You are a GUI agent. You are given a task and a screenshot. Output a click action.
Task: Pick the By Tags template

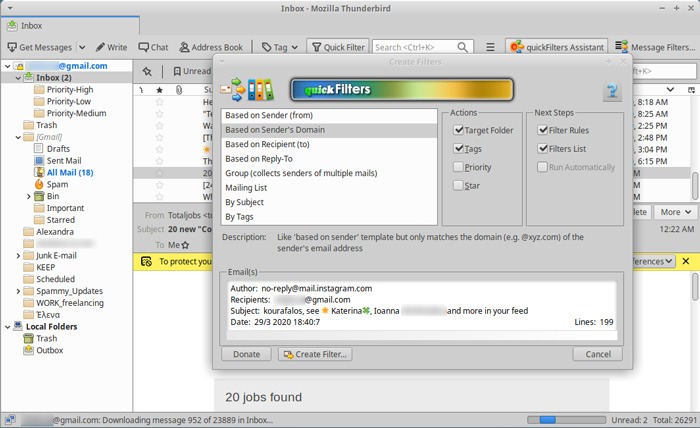(329, 216)
